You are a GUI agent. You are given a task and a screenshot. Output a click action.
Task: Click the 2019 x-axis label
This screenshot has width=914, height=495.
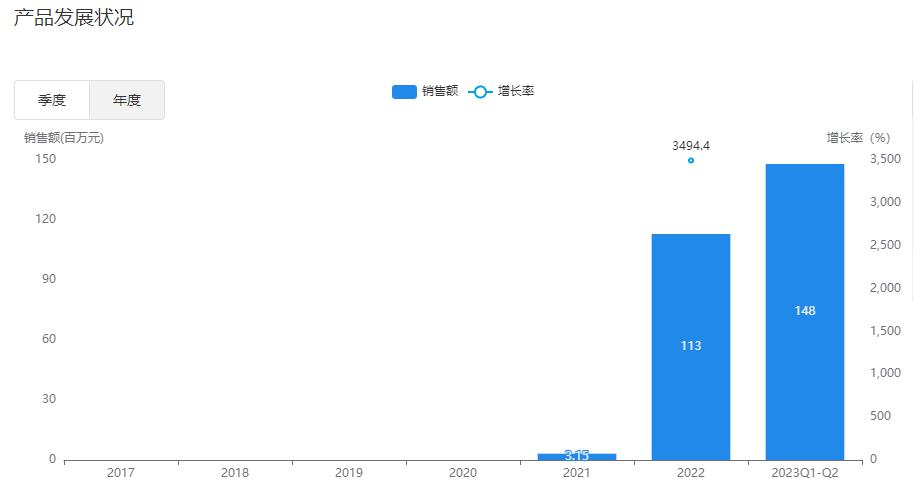pyautogui.click(x=349, y=473)
